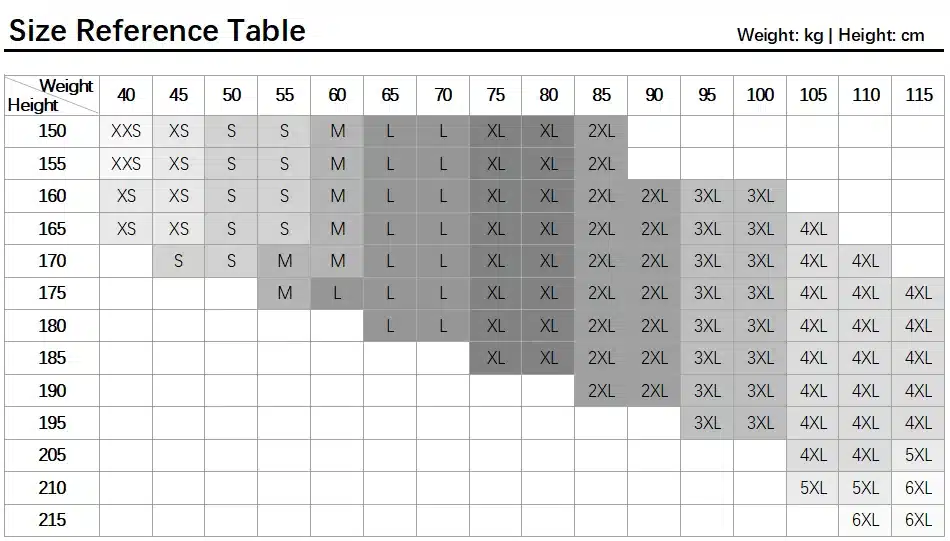Select the S cell under weight 45, height 170
Viewport: 950px width, 541px height.
(x=179, y=261)
